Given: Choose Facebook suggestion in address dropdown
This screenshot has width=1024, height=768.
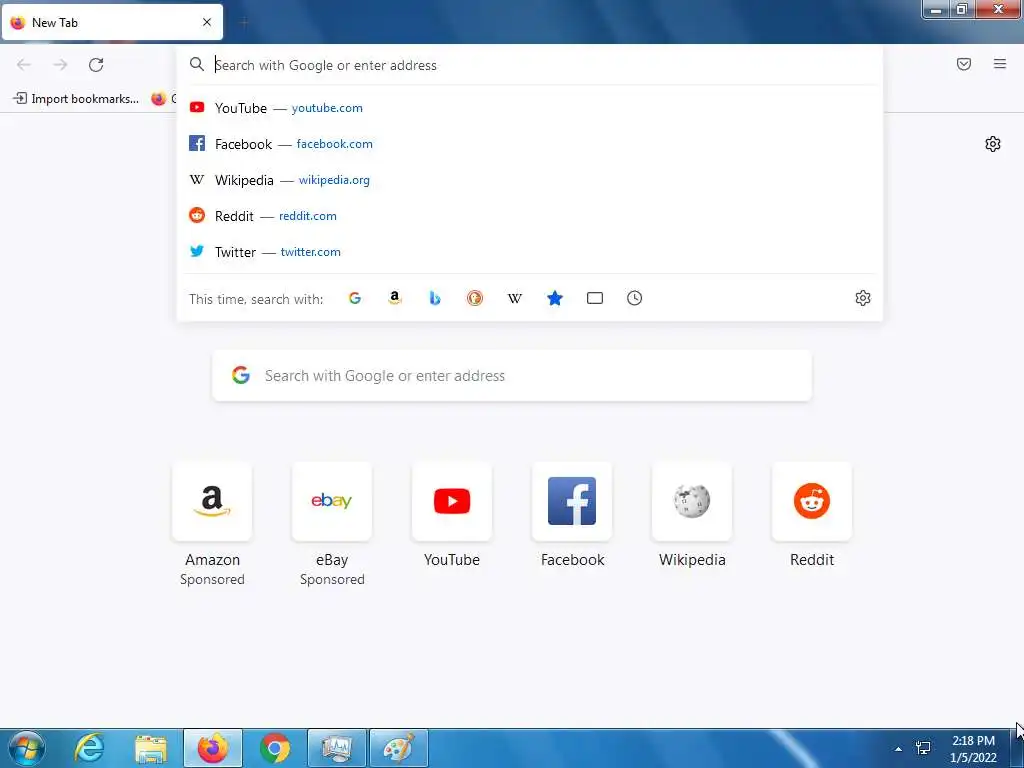Looking at the screenshot, I should click(530, 144).
